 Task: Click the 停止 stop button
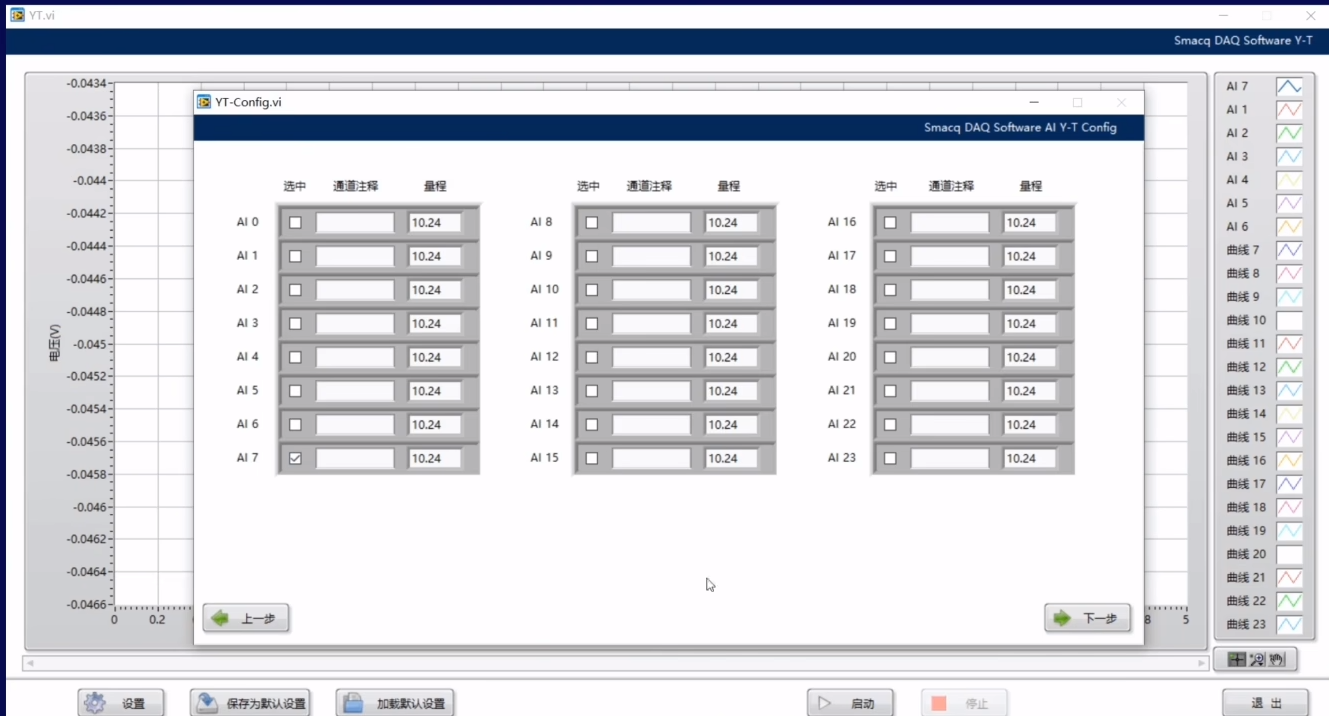[x=964, y=703]
